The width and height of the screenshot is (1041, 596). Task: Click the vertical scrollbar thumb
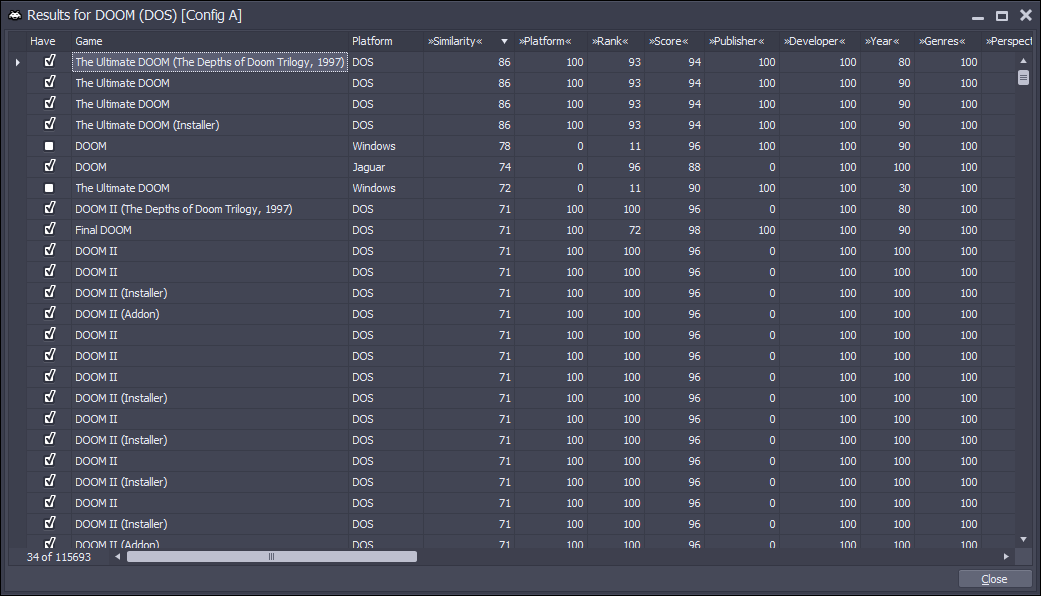click(1023, 78)
